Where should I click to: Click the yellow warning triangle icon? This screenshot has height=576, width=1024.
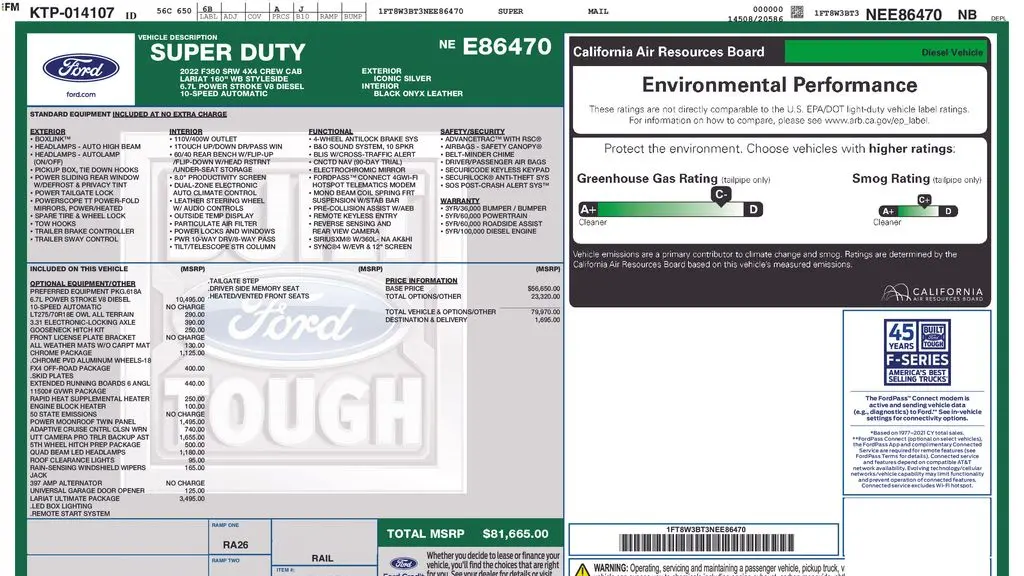tap(582, 569)
